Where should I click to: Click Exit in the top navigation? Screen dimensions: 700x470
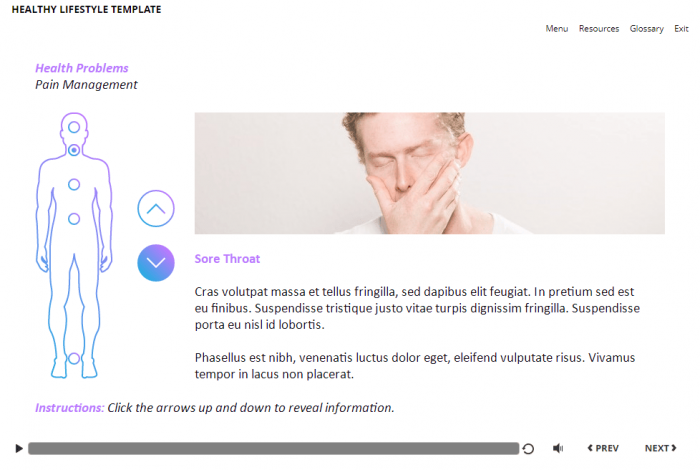click(x=681, y=29)
